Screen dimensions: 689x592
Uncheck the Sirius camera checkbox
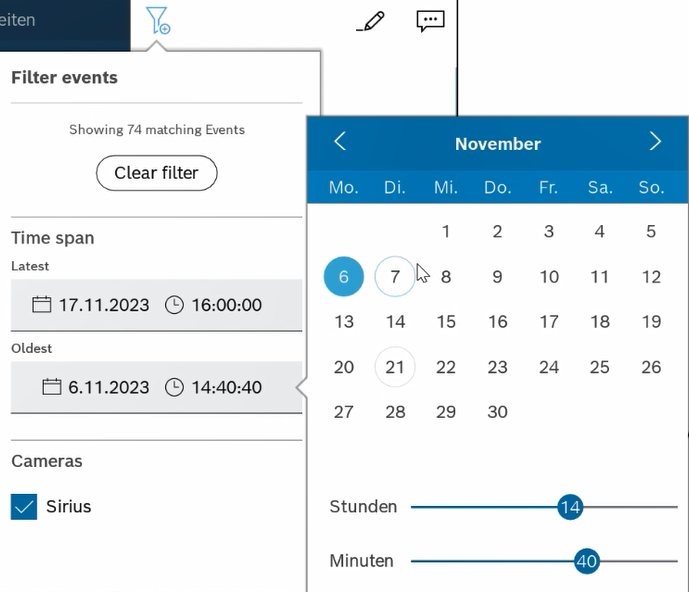24,507
